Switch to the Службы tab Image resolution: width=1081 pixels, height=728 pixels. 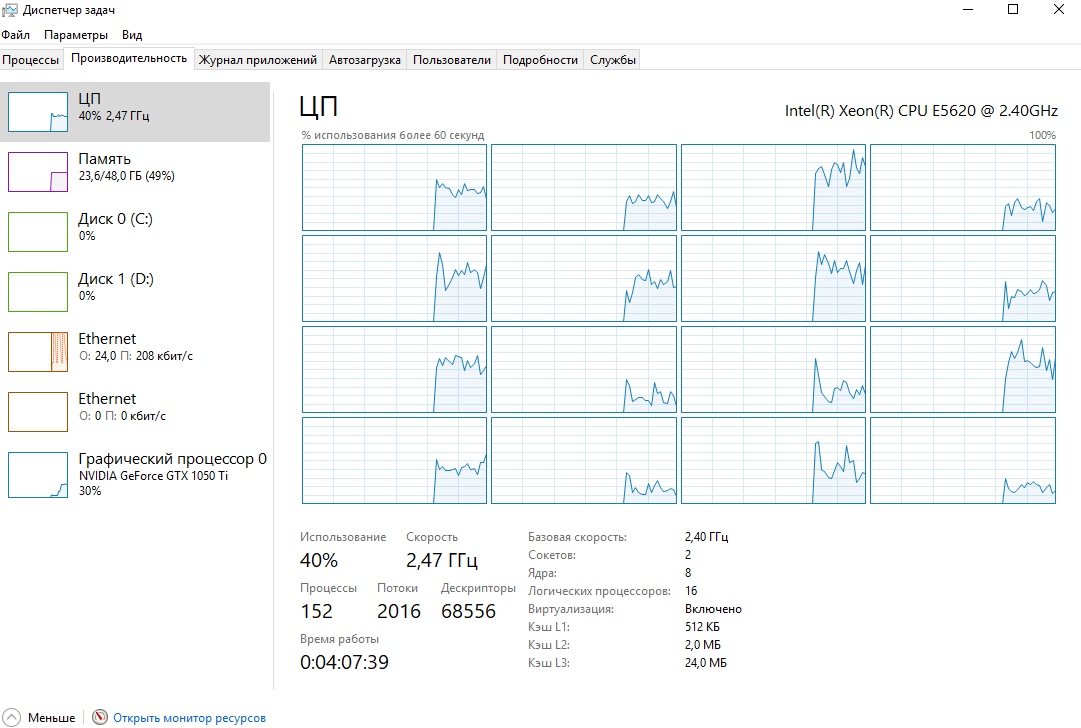(x=612, y=60)
